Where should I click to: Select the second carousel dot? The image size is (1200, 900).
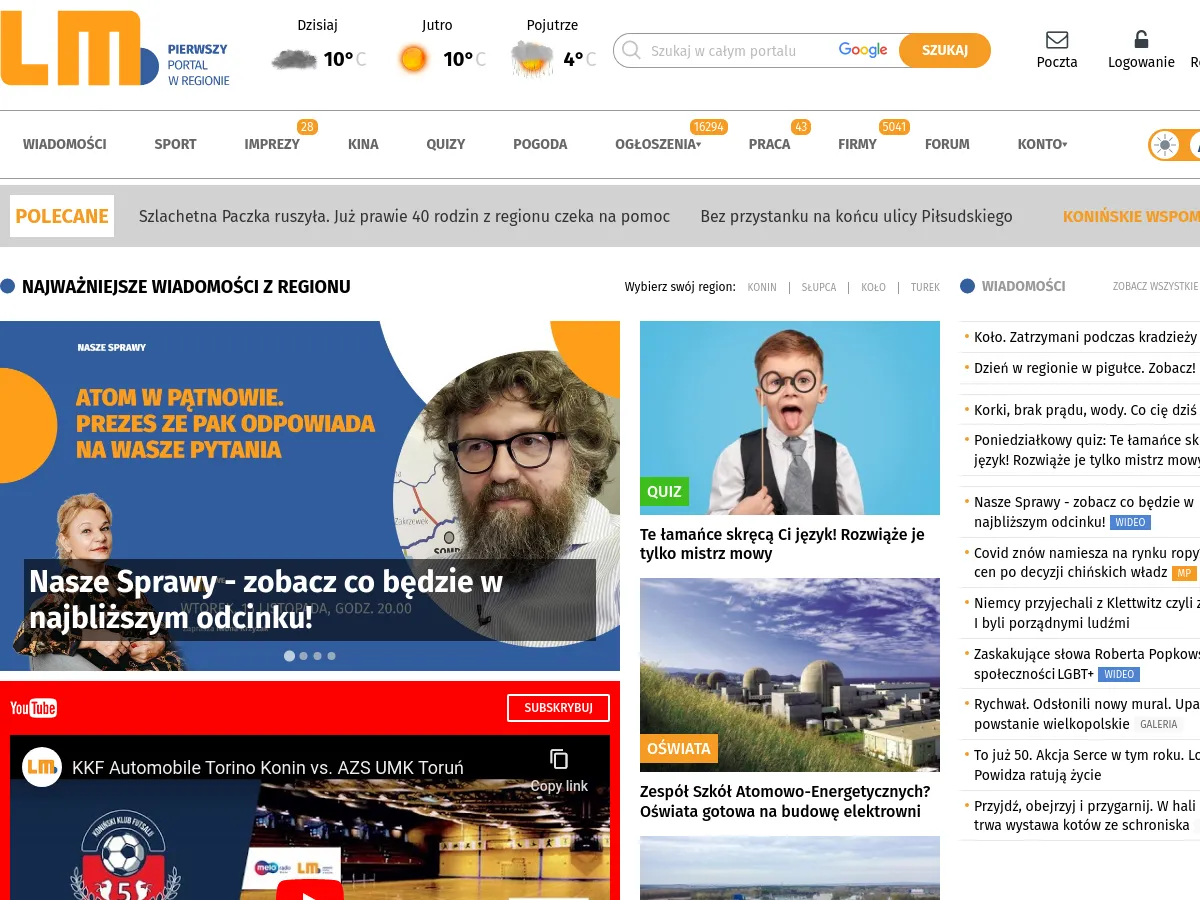click(x=303, y=656)
